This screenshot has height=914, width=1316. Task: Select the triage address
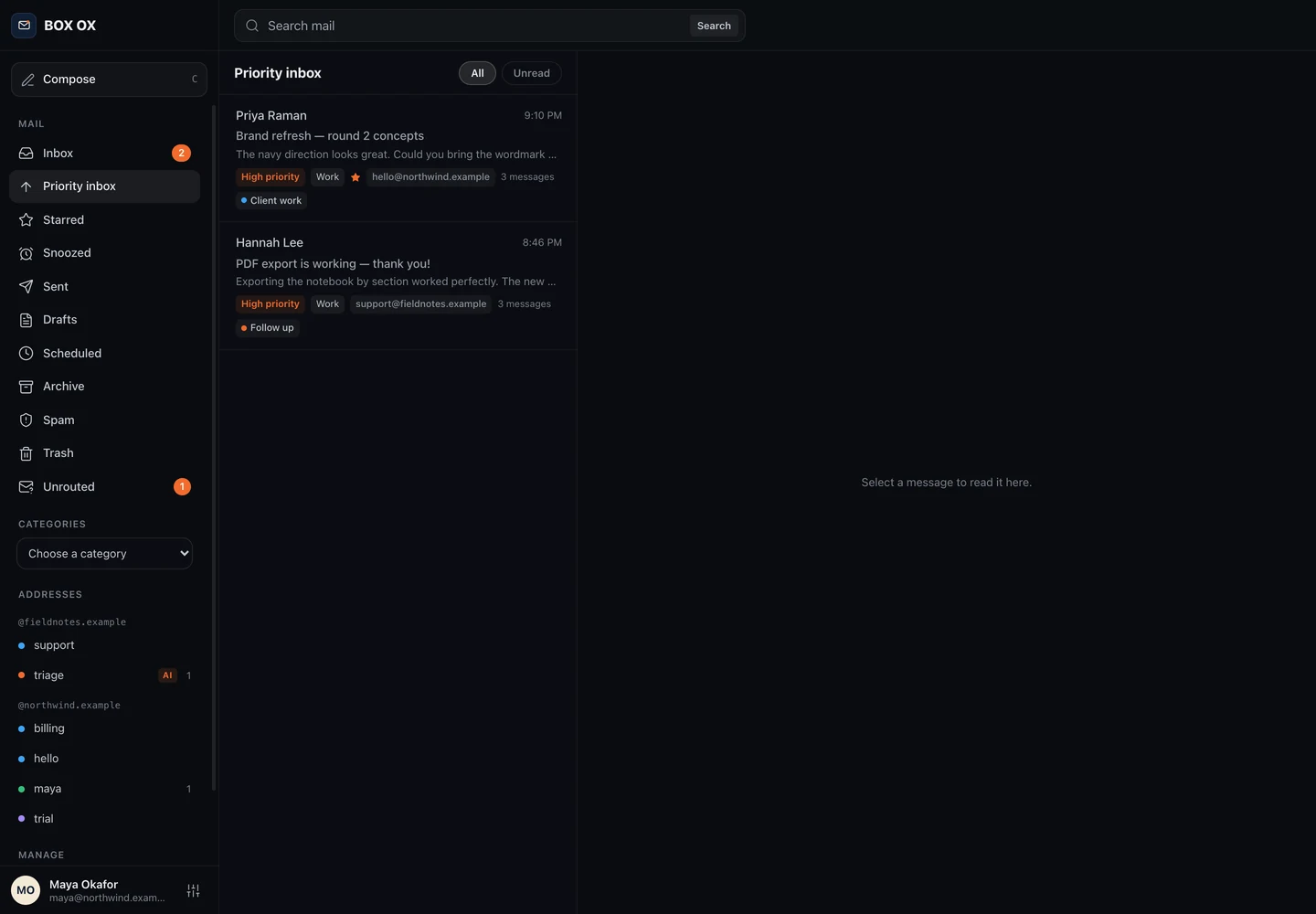[105, 675]
